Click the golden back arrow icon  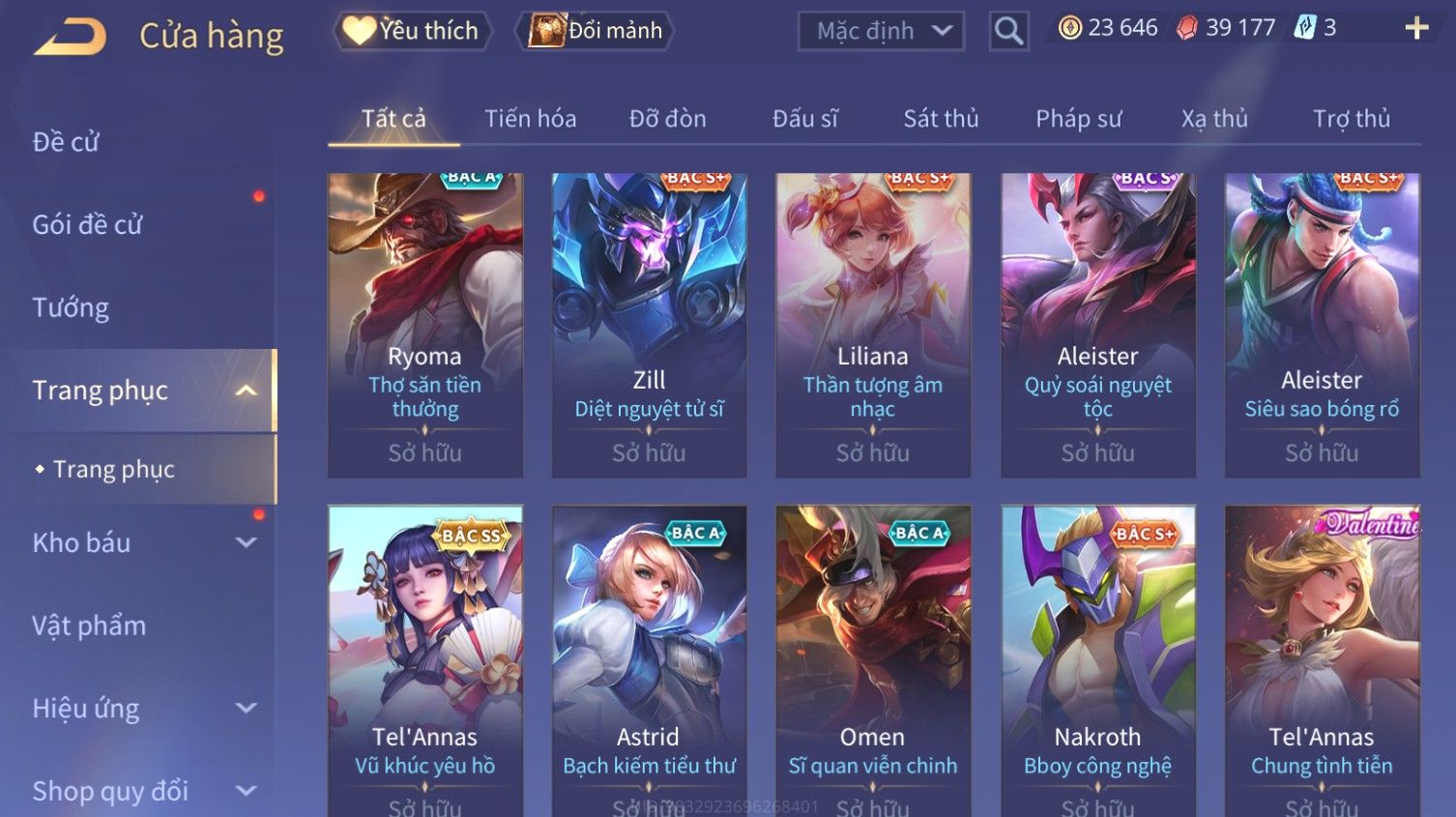click(x=70, y=37)
